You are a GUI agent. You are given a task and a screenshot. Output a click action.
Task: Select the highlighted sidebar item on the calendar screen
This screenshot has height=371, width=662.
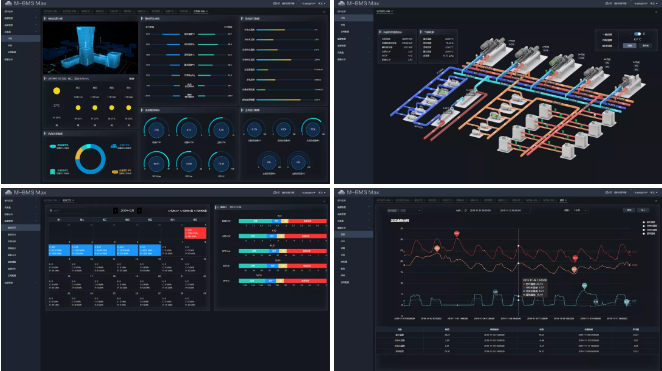pyautogui.click(x=21, y=227)
